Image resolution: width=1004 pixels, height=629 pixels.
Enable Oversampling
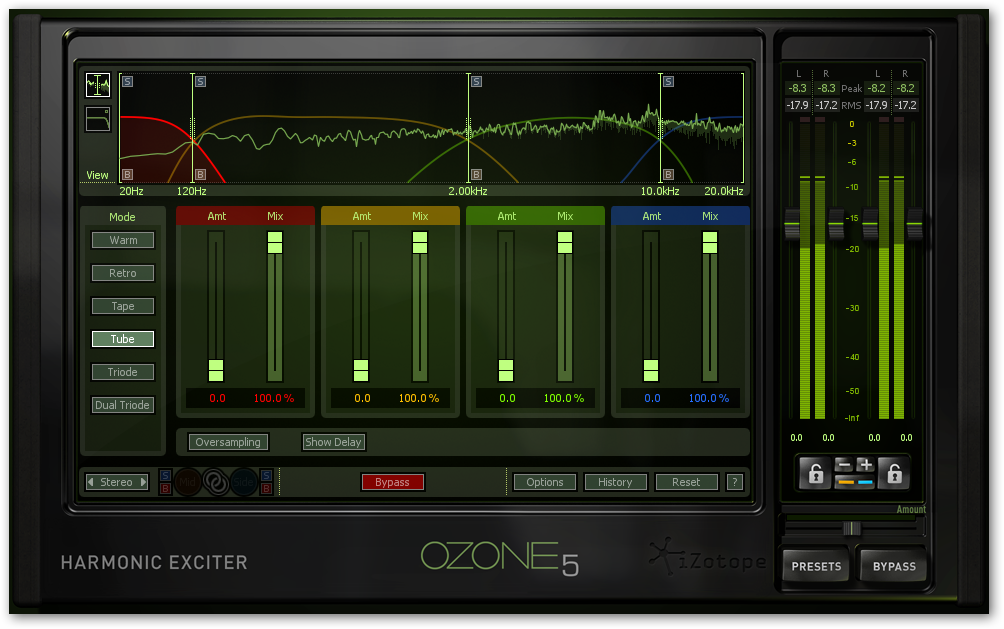pos(228,442)
